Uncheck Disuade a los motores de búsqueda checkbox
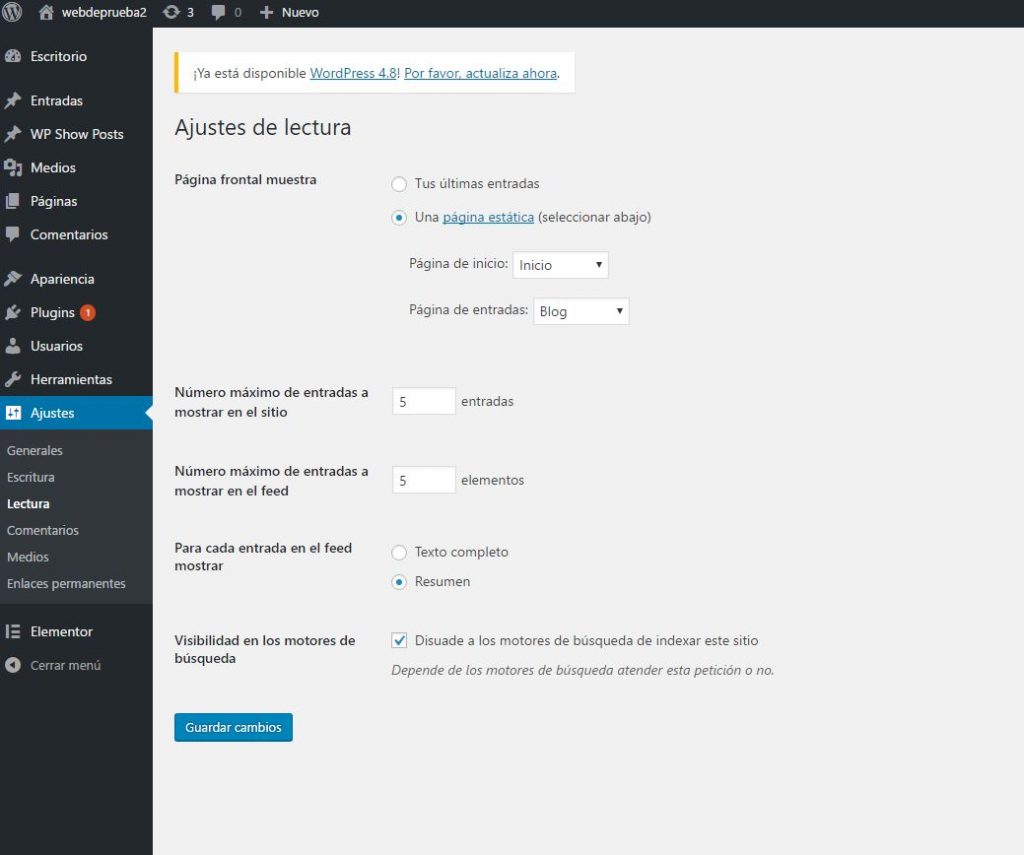Viewport: 1024px width, 855px height. point(399,640)
